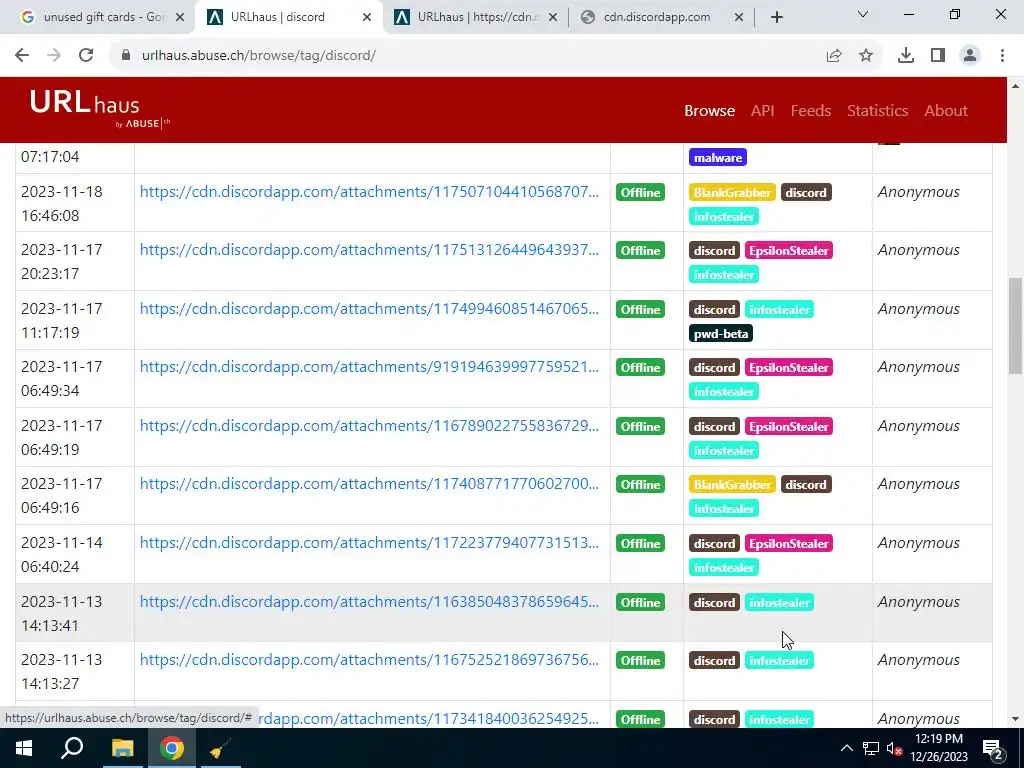Click the page vertical scrollbar thumb

click(1015, 325)
